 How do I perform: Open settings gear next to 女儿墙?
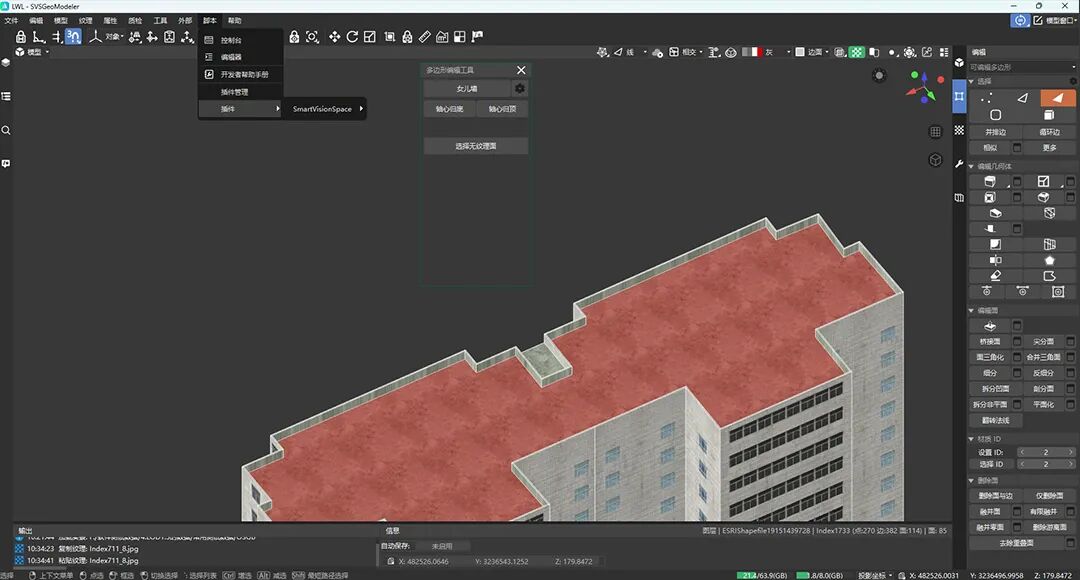(520, 89)
